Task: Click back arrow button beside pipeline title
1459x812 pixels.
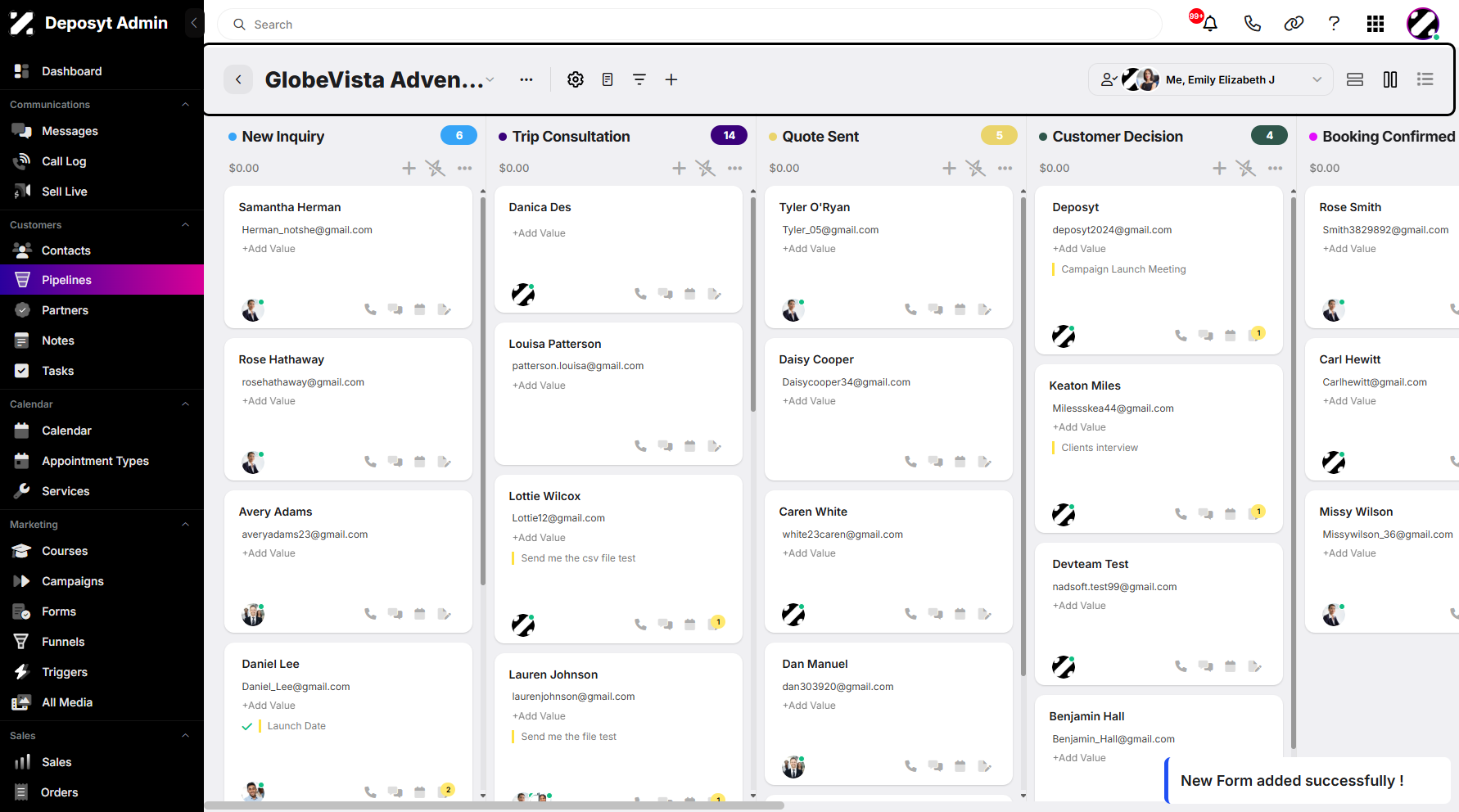Action: pos(238,79)
